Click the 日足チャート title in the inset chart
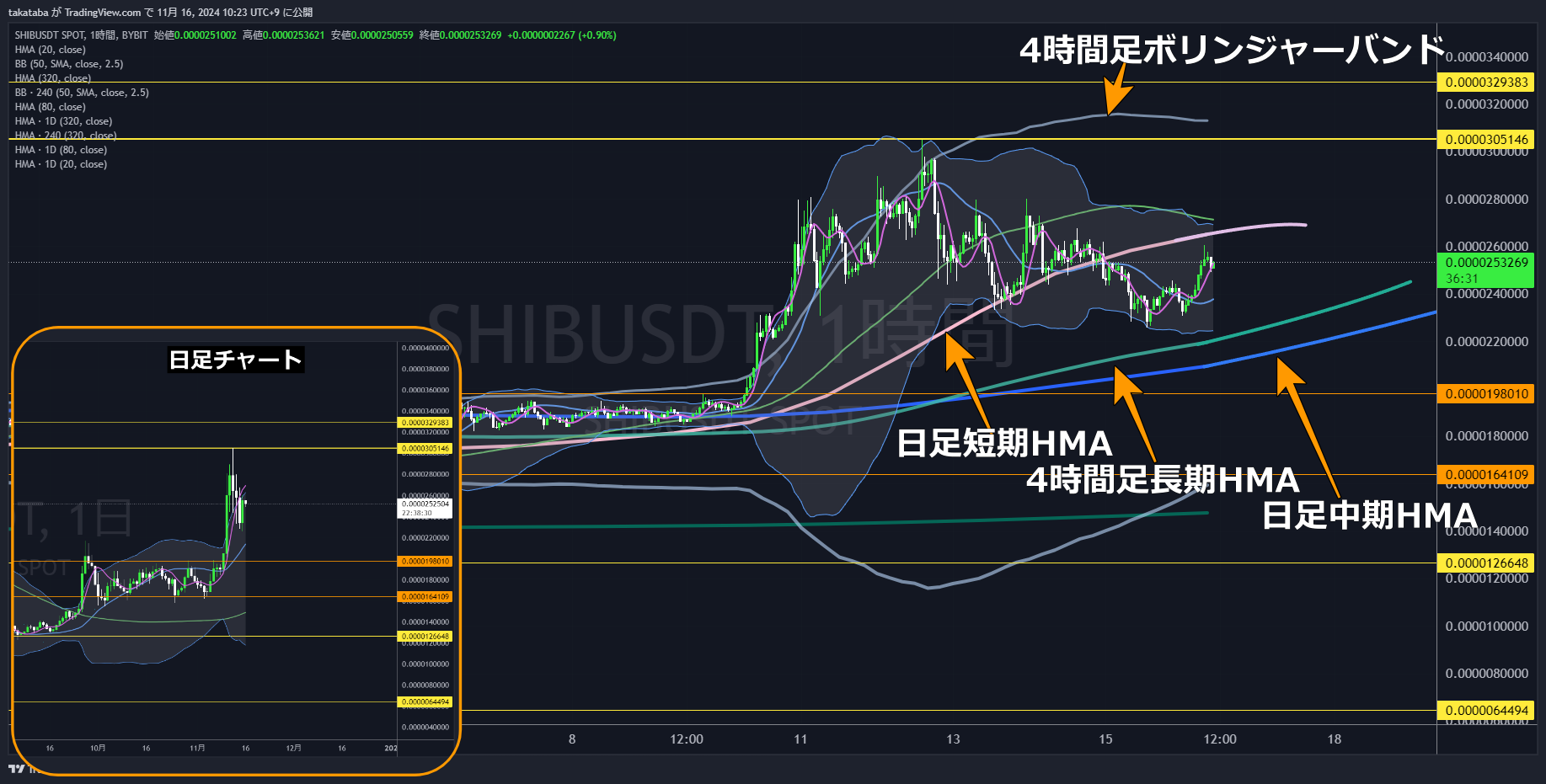The width and height of the screenshot is (1546, 784). (235, 360)
